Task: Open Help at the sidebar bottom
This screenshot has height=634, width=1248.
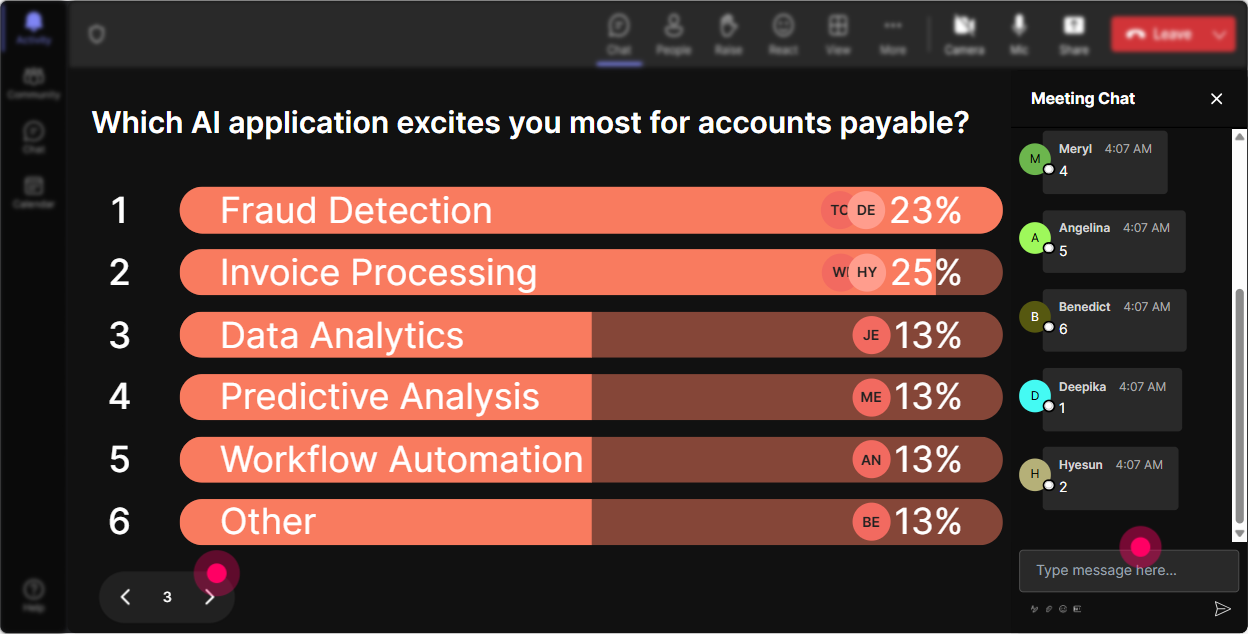Action: point(34,594)
